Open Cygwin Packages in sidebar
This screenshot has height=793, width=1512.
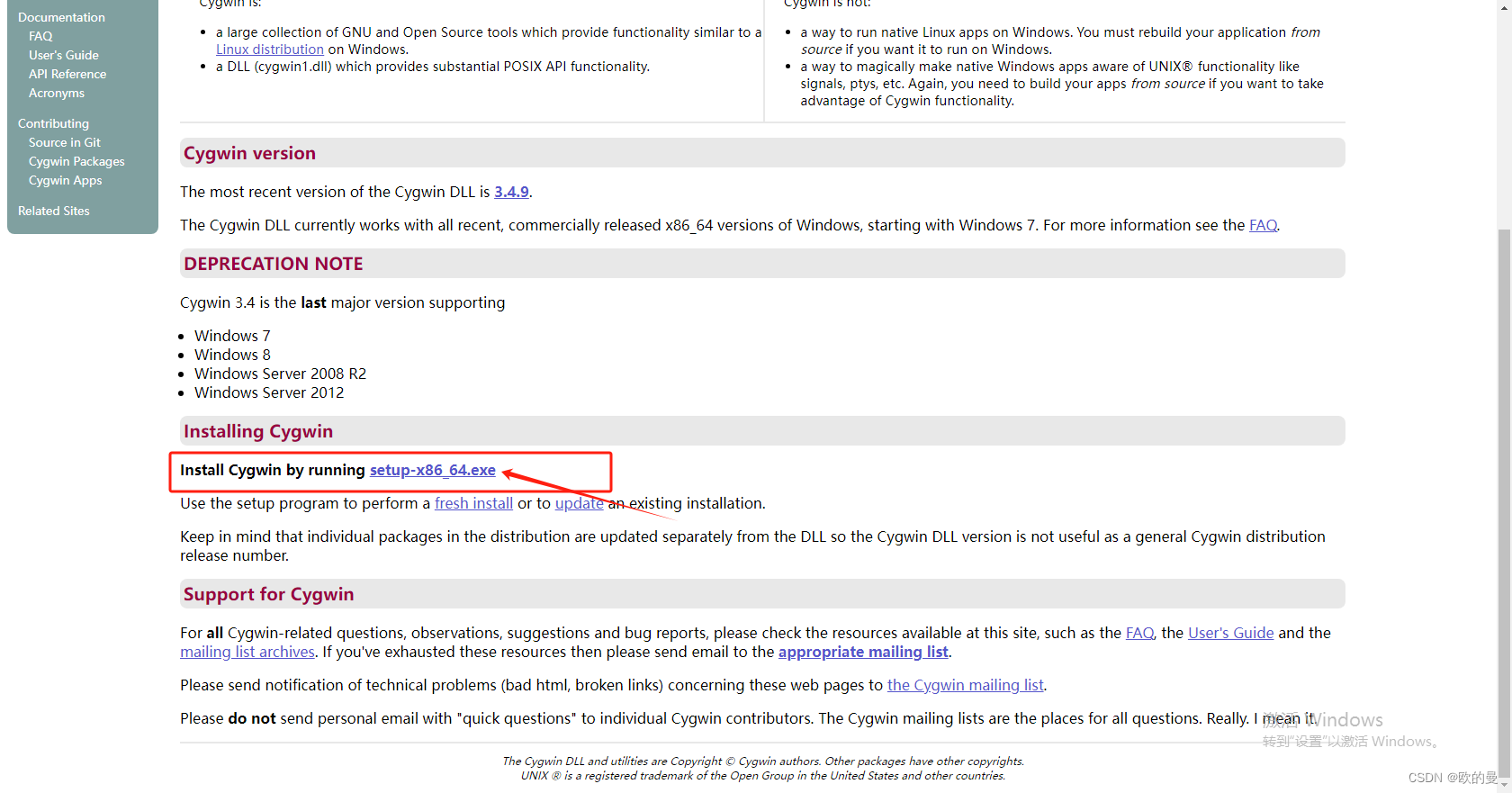tap(76, 161)
